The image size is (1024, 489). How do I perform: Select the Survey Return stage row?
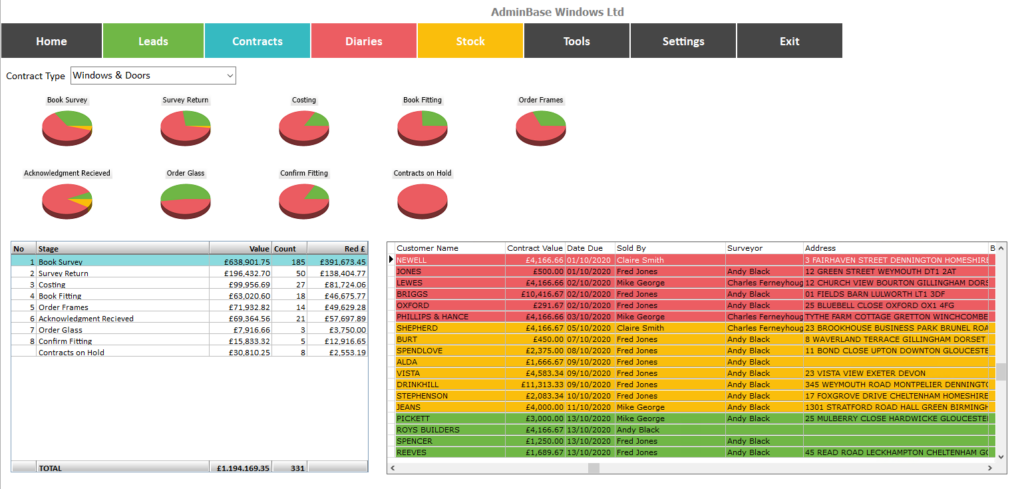(x=189, y=274)
